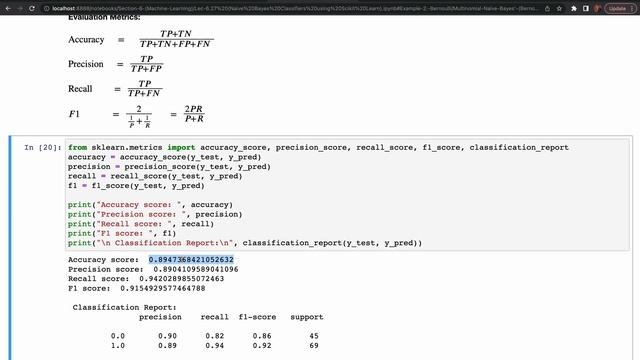Click the "Evaluation Metrics:" heading

tap(104, 18)
